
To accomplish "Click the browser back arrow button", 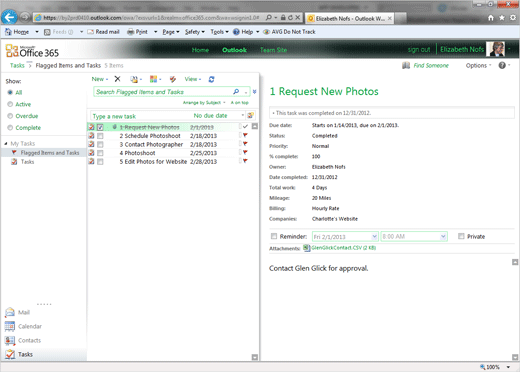I will click(x=9, y=17).
